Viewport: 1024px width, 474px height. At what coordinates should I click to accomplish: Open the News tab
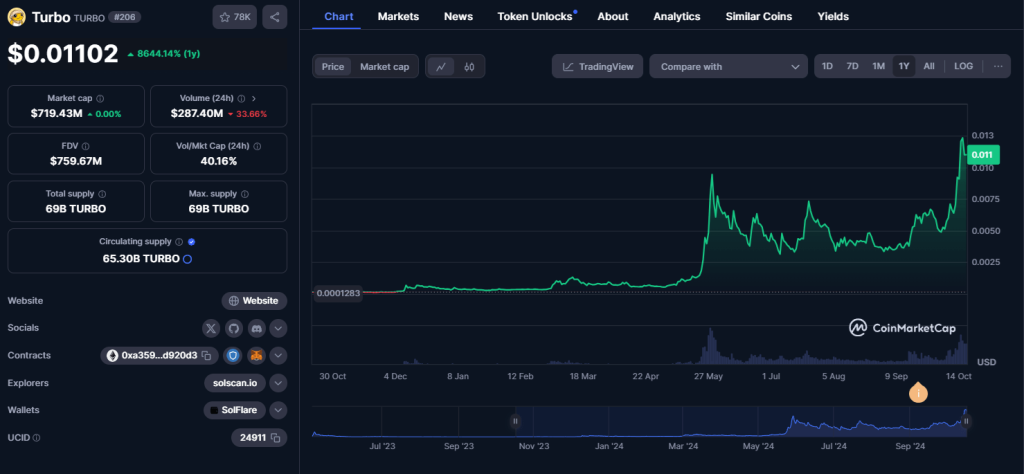coord(458,16)
